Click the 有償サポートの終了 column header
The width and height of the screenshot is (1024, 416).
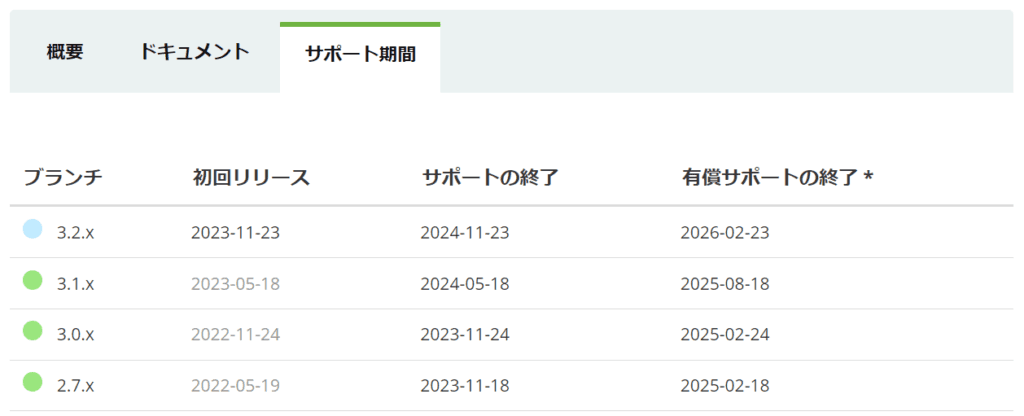(x=777, y=178)
